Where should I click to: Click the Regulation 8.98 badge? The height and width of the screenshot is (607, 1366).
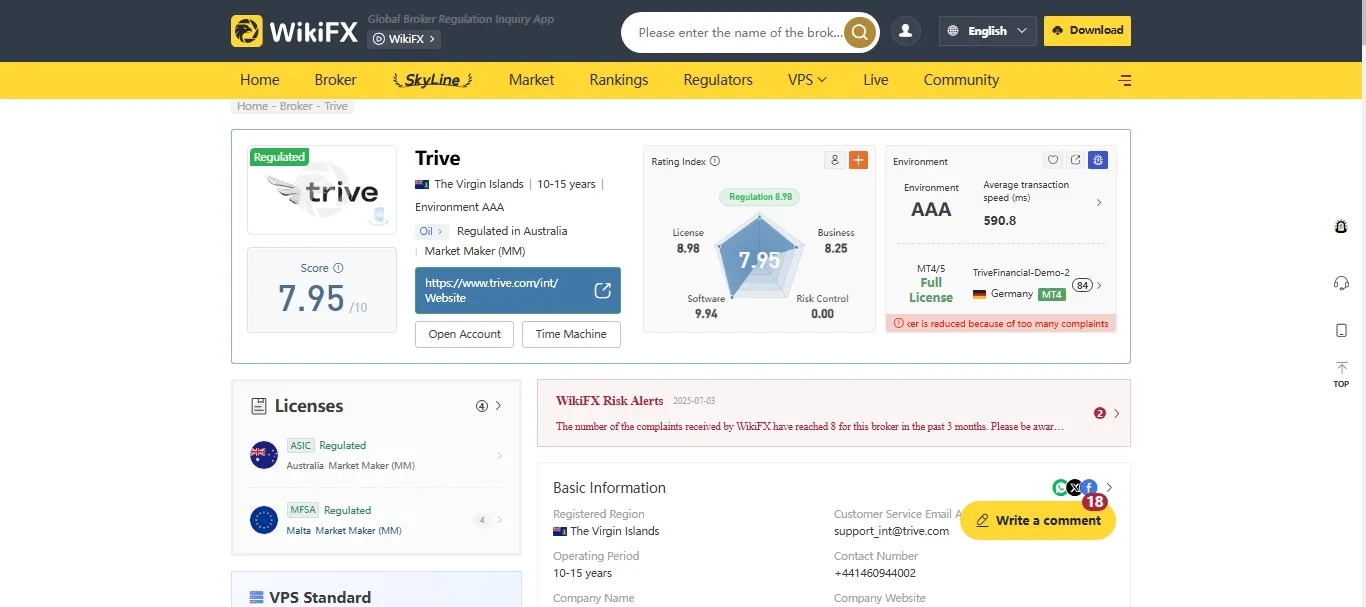(x=760, y=197)
